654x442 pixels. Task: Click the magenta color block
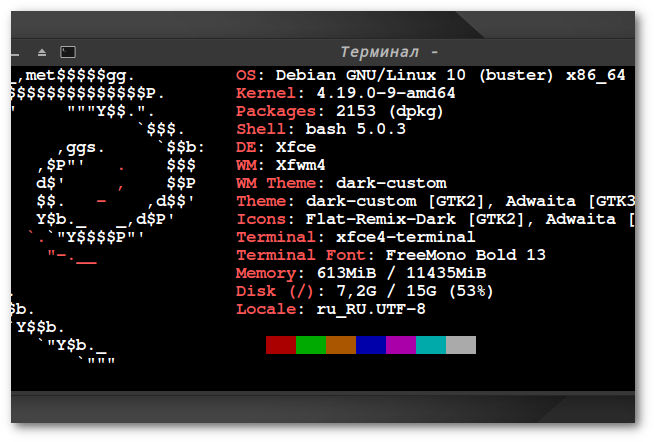pyautogui.click(x=401, y=345)
